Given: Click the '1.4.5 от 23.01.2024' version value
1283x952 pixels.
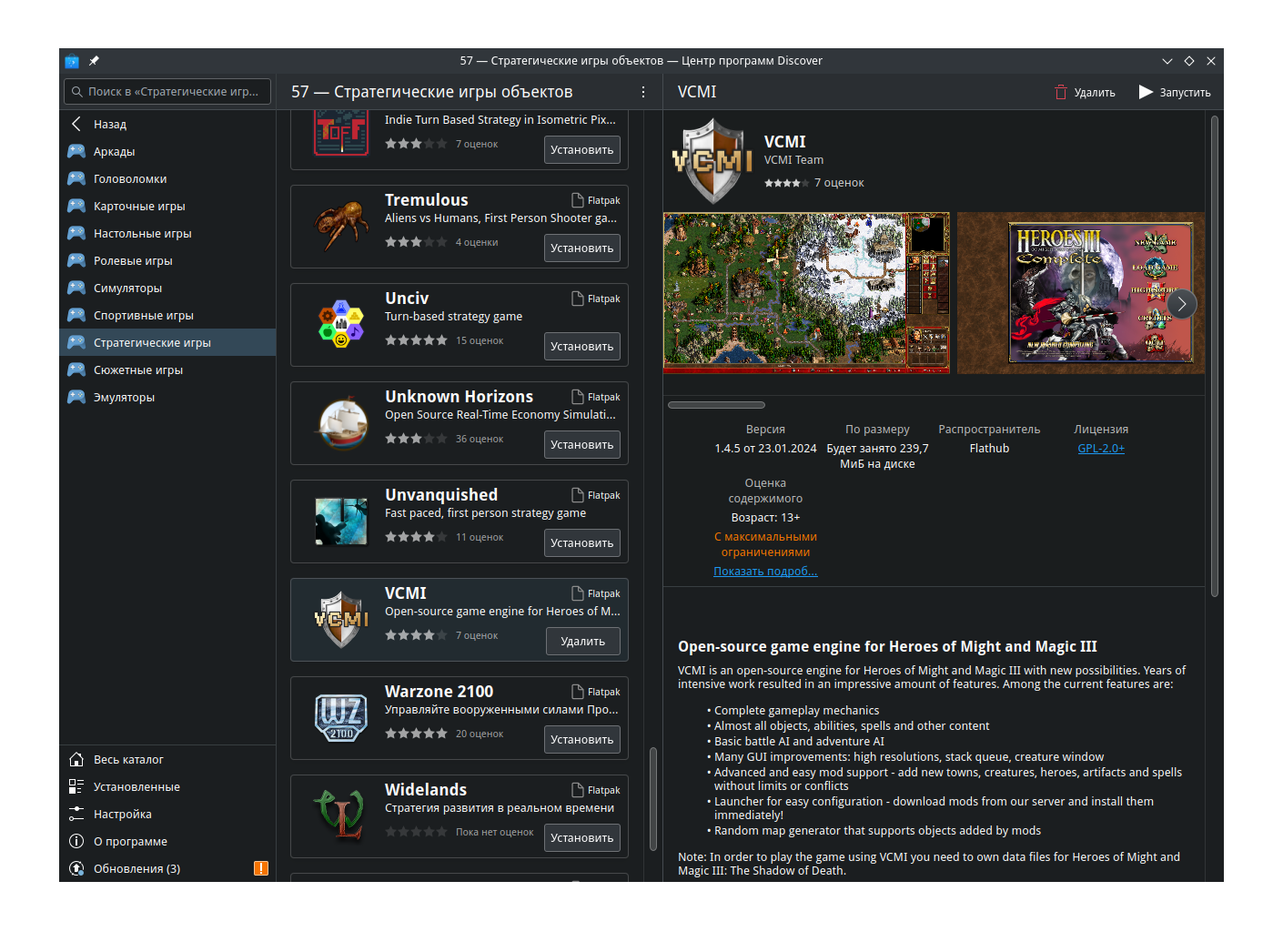Looking at the screenshot, I should coord(765,449).
